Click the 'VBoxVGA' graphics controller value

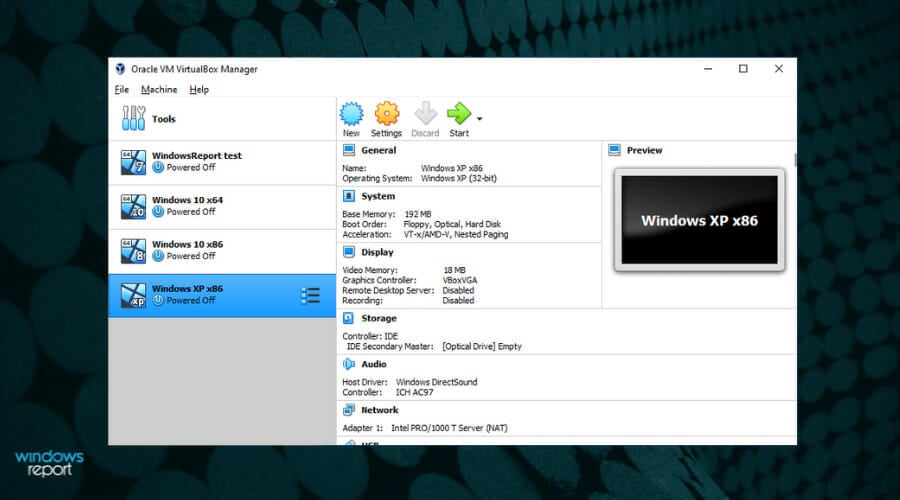coord(460,280)
